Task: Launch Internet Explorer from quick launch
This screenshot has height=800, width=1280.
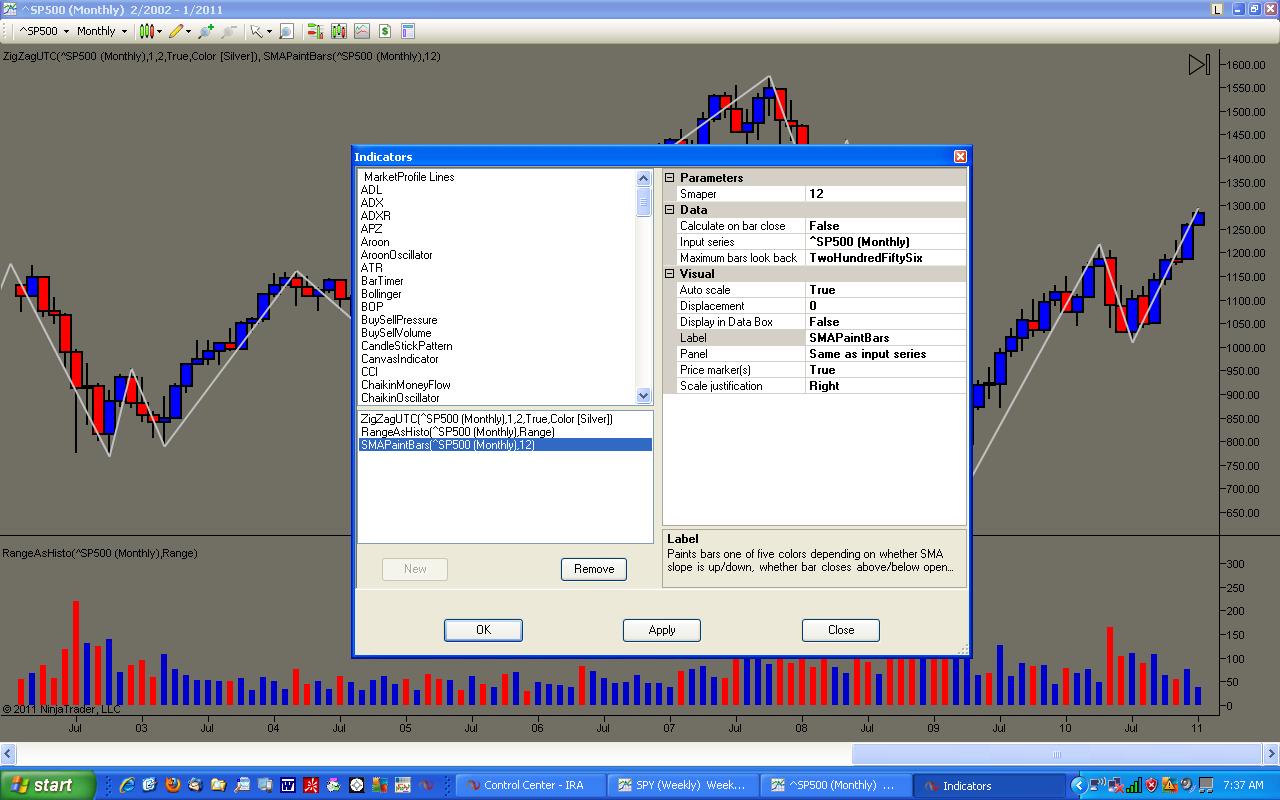Action: [127, 785]
